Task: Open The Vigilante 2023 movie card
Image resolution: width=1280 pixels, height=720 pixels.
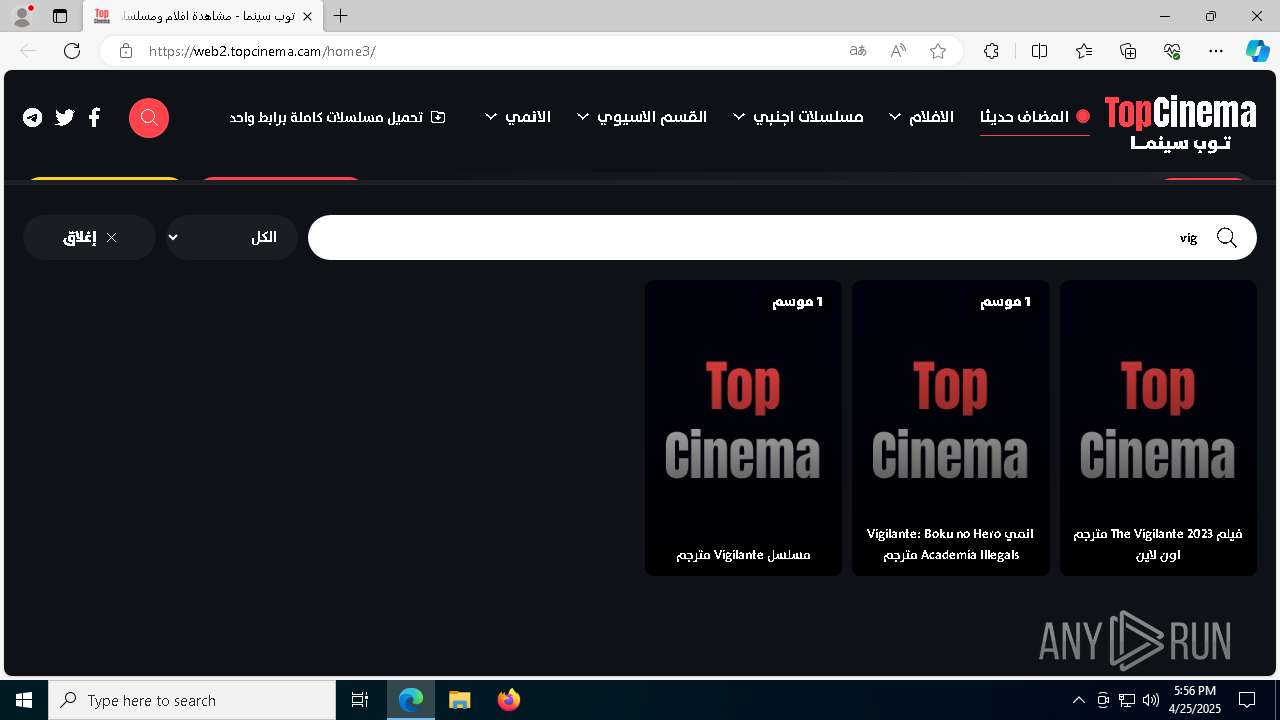Action: coord(1158,428)
